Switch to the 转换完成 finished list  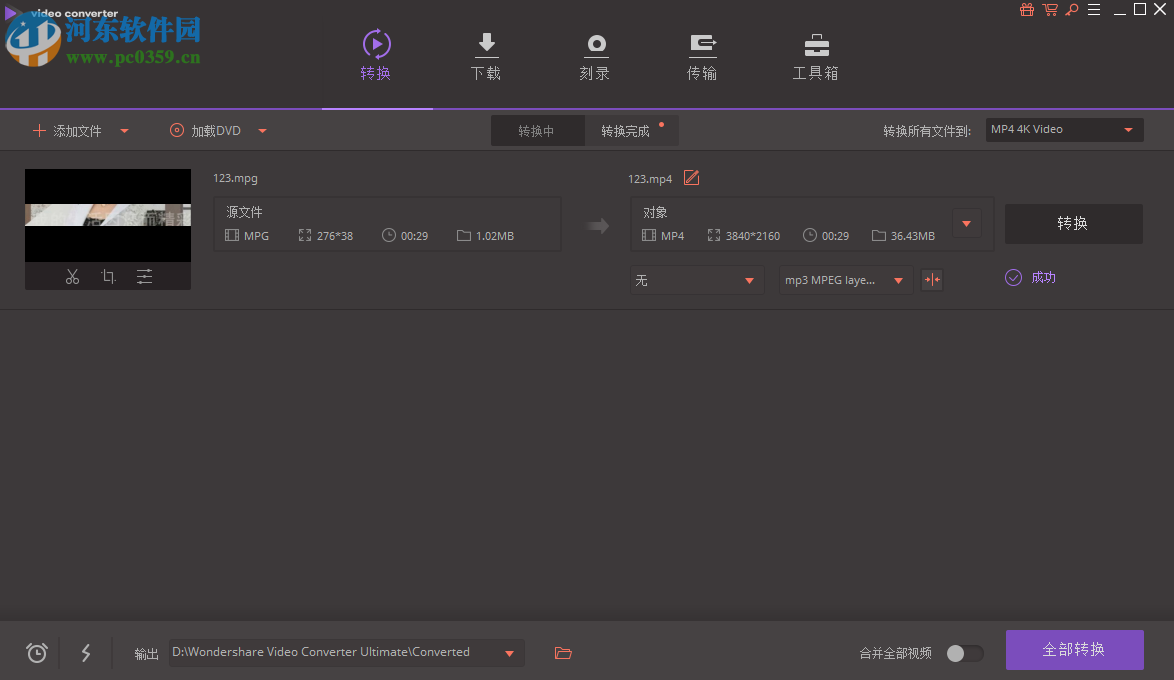(x=631, y=131)
